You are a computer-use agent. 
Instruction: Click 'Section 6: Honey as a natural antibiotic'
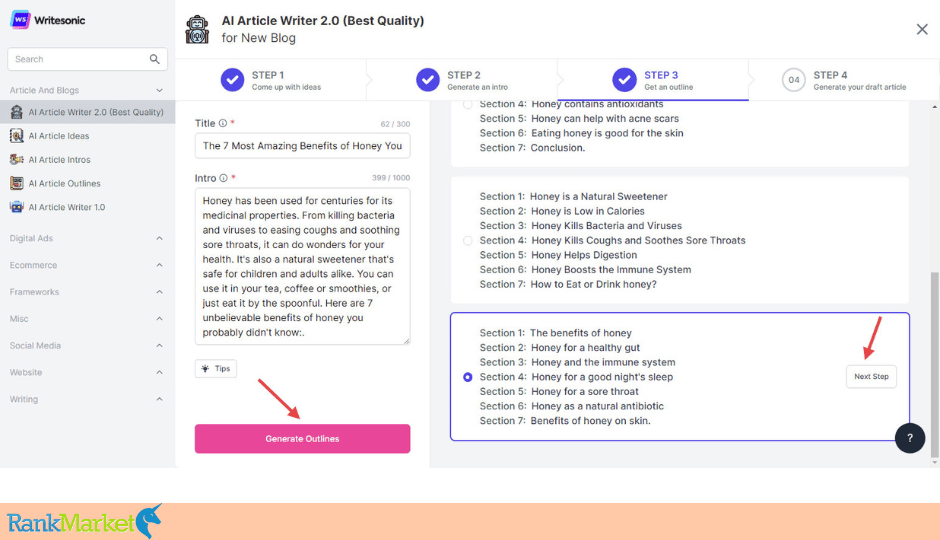[x=571, y=406]
